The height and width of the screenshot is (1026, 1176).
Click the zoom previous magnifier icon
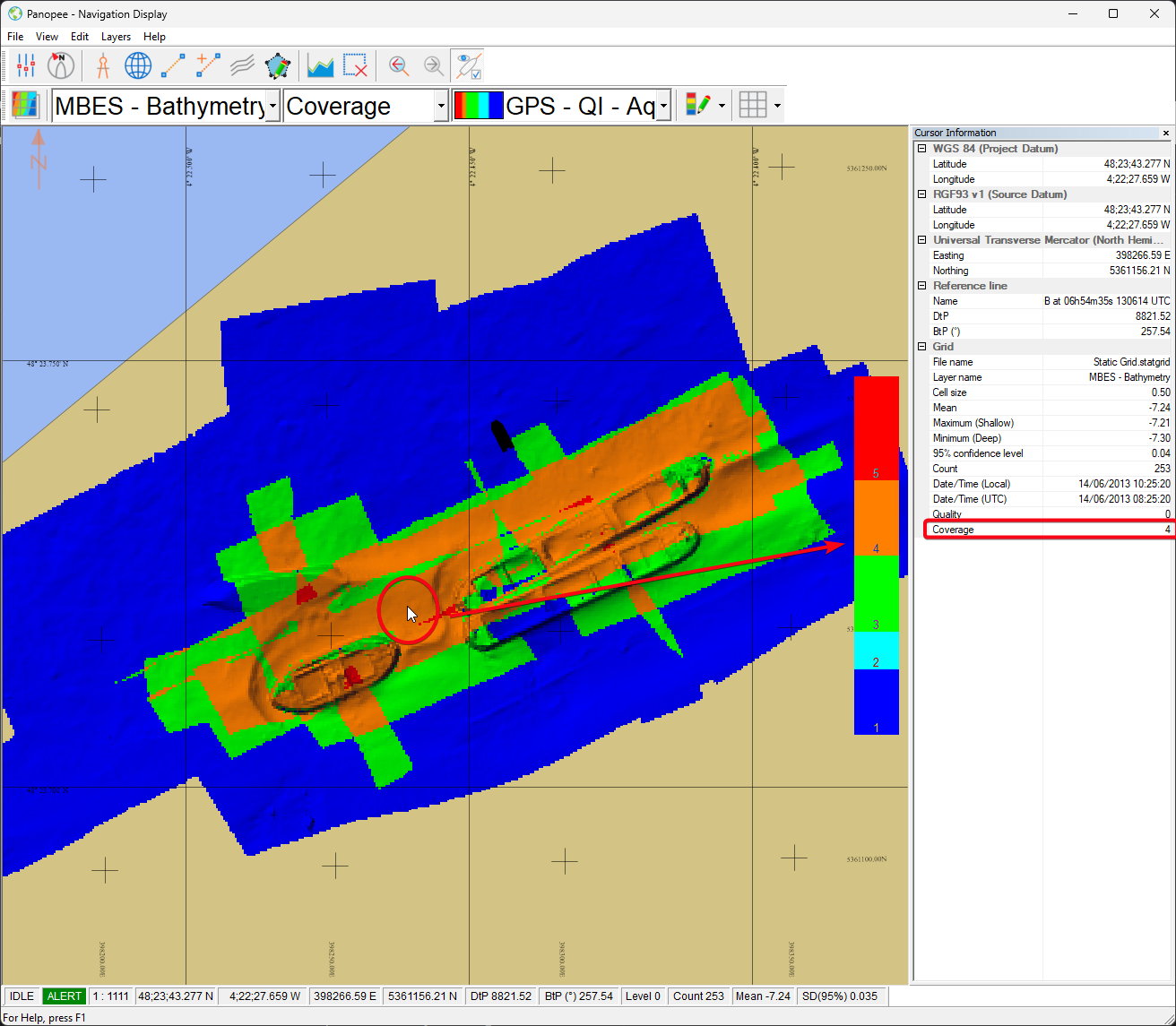(x=399, y=65)
